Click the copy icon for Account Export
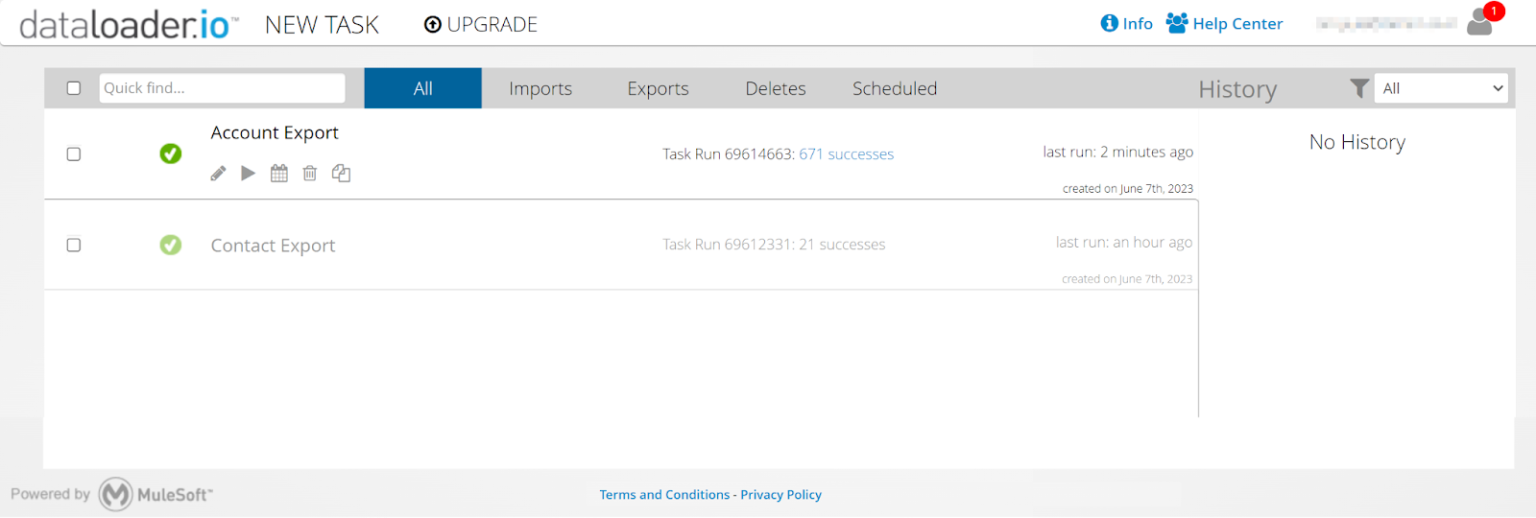The width and height of the screenshot is (1536, 518). tap(341, 174)
